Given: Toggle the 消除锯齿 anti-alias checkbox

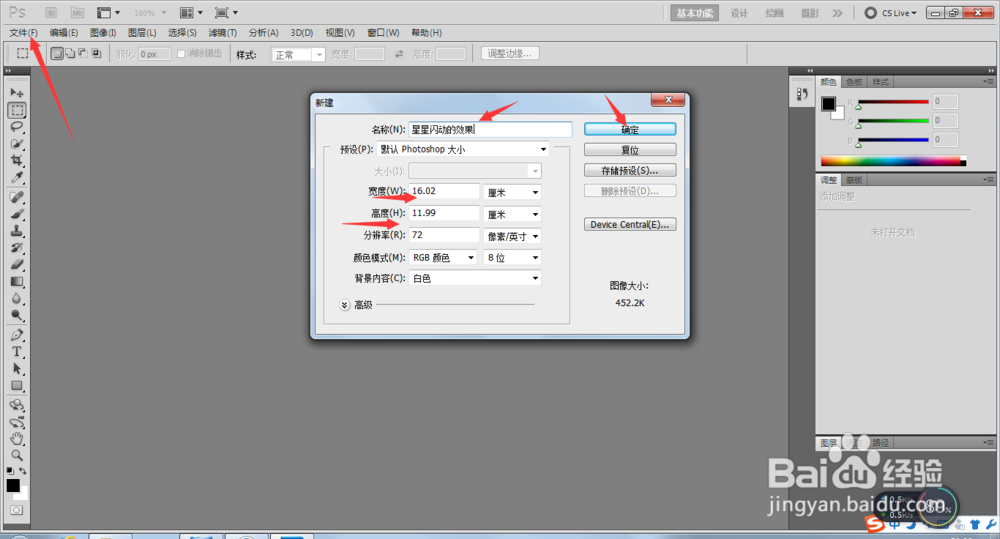Looking at the screenshot, I should (x=181, y=54).
